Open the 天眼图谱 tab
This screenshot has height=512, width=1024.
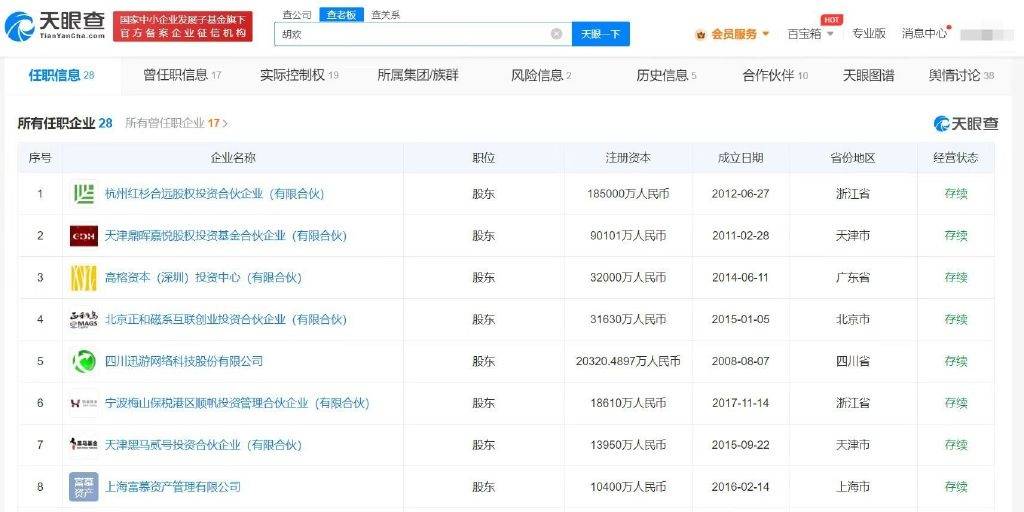(x=869, y=76)
